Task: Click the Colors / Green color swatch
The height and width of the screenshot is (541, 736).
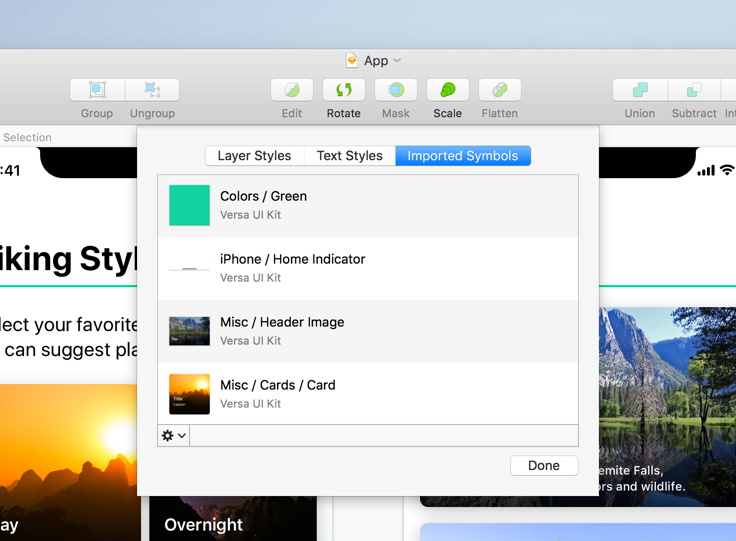Action: 189,205
